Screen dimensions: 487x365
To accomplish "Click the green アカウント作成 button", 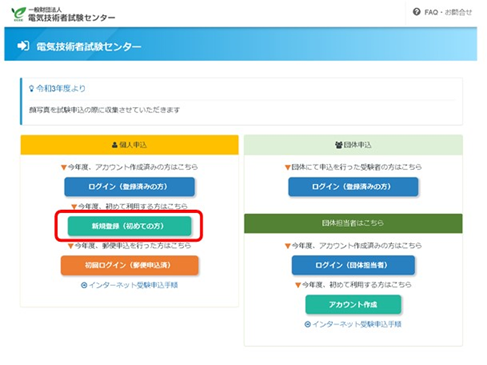I will click(353, 304).
